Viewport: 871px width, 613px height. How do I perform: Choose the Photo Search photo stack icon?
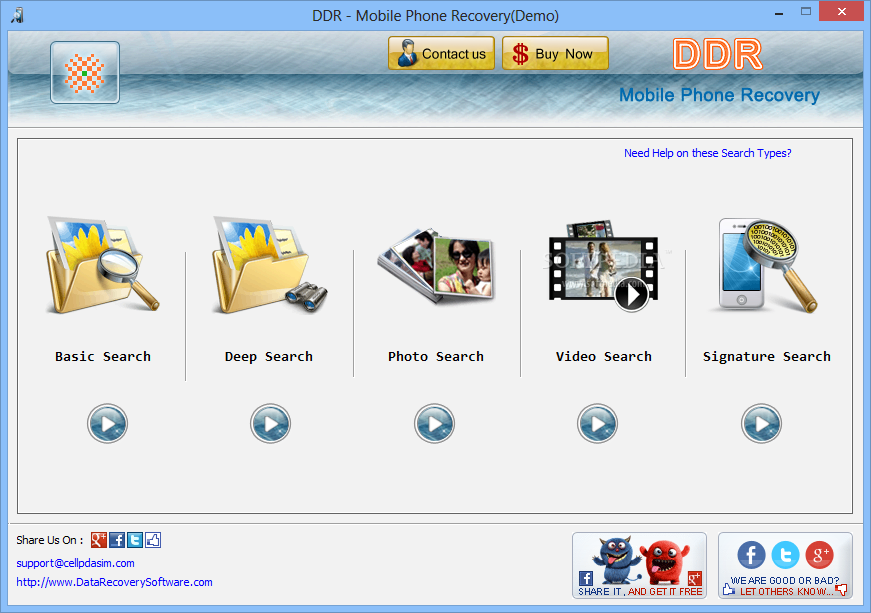(436, 265)
